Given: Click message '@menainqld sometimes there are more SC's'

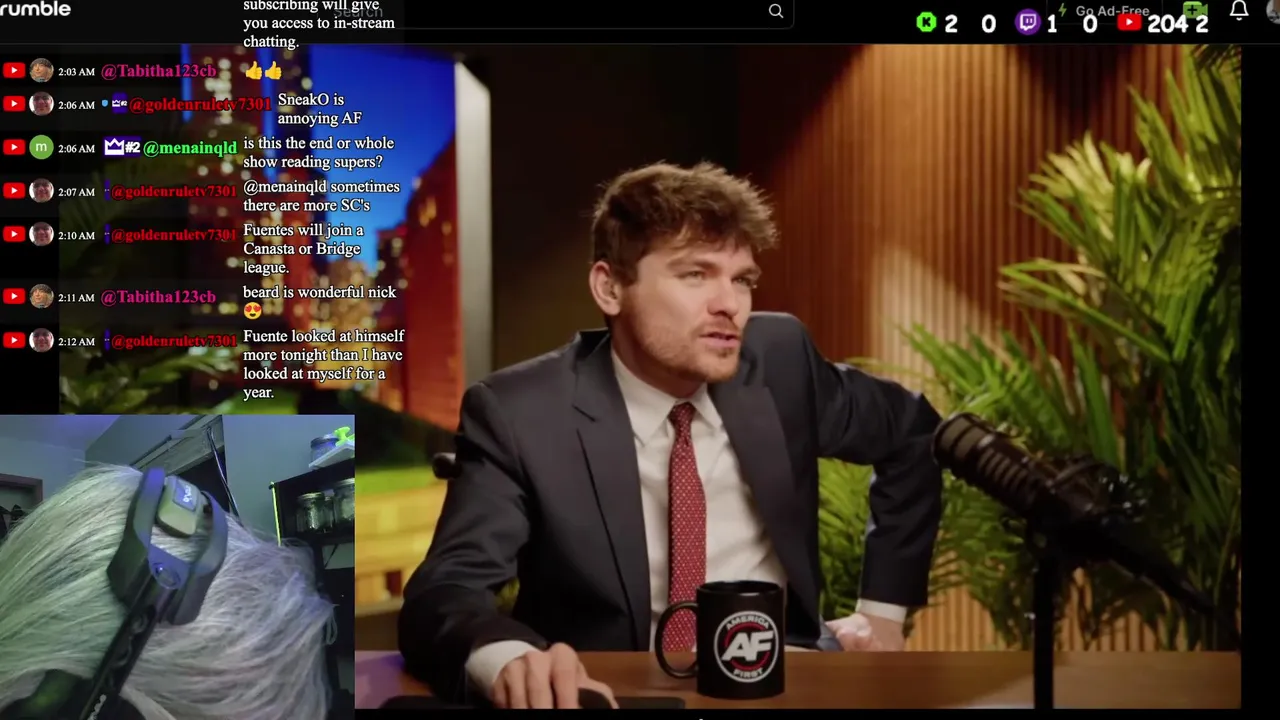Looking at the screenshot, I should (x=321, y=196).
